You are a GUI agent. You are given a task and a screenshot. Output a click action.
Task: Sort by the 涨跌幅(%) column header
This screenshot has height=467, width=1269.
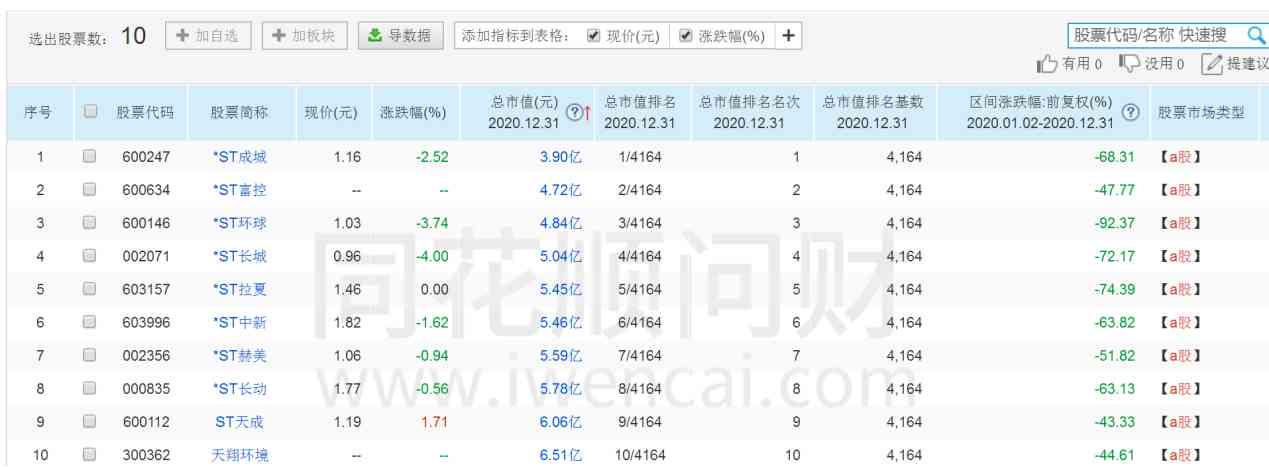pyautogui.click(x=413, y=112)
